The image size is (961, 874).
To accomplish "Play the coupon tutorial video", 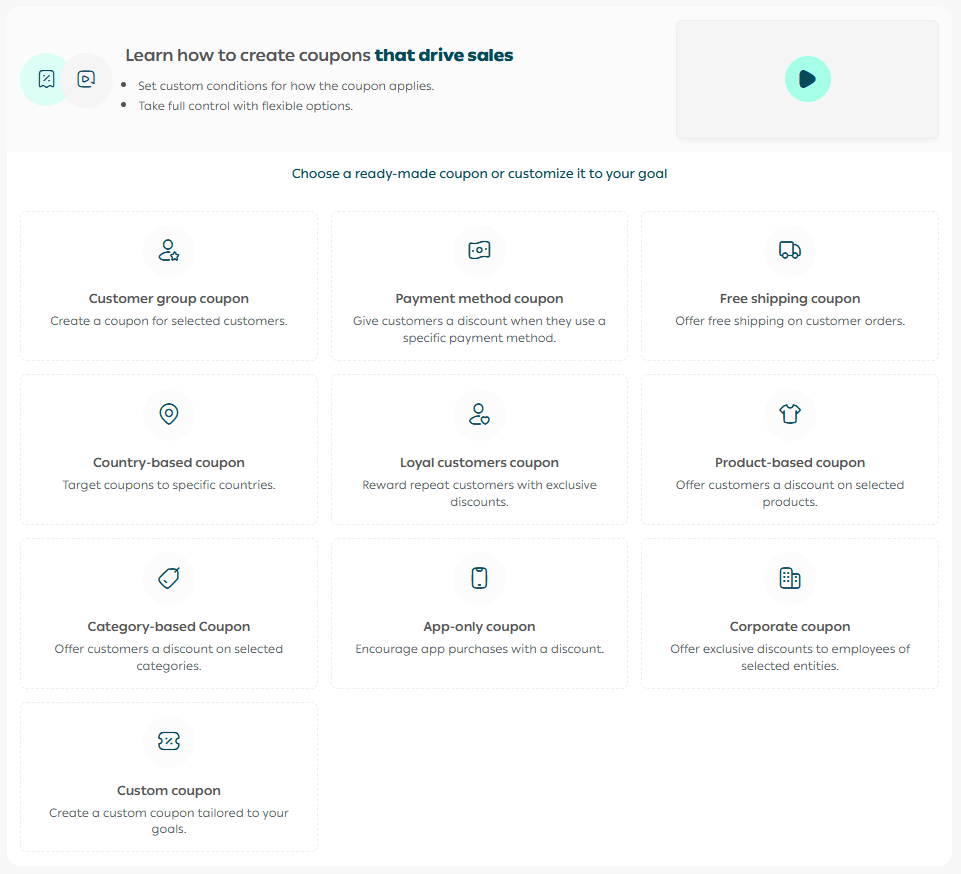I will (807, 79).
